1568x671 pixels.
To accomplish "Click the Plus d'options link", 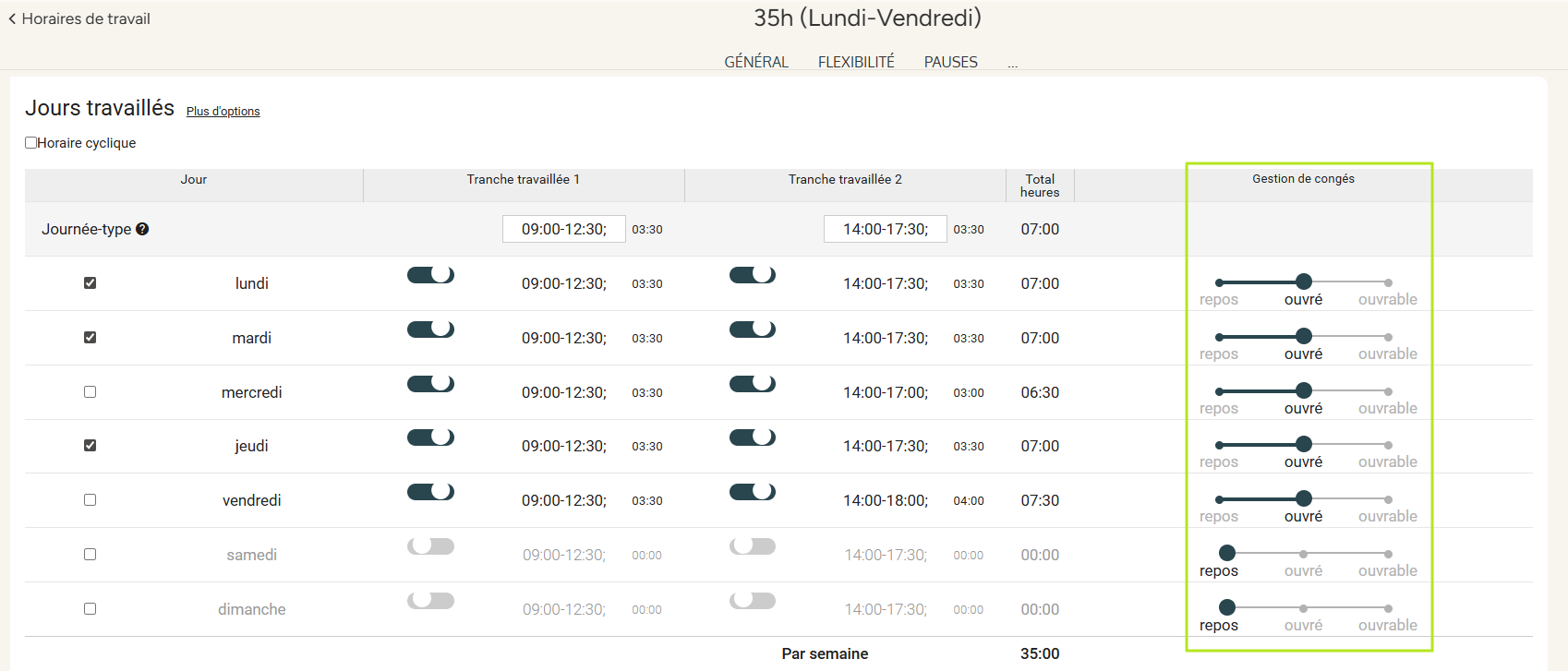I will (223, 112).
